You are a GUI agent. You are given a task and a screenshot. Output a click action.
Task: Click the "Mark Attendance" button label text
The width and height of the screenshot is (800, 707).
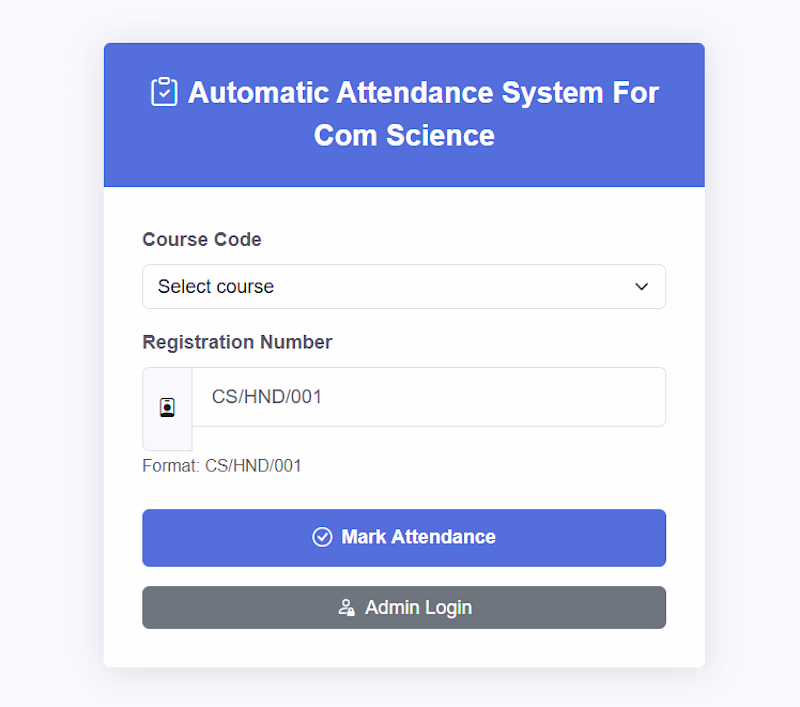point(418,537)
